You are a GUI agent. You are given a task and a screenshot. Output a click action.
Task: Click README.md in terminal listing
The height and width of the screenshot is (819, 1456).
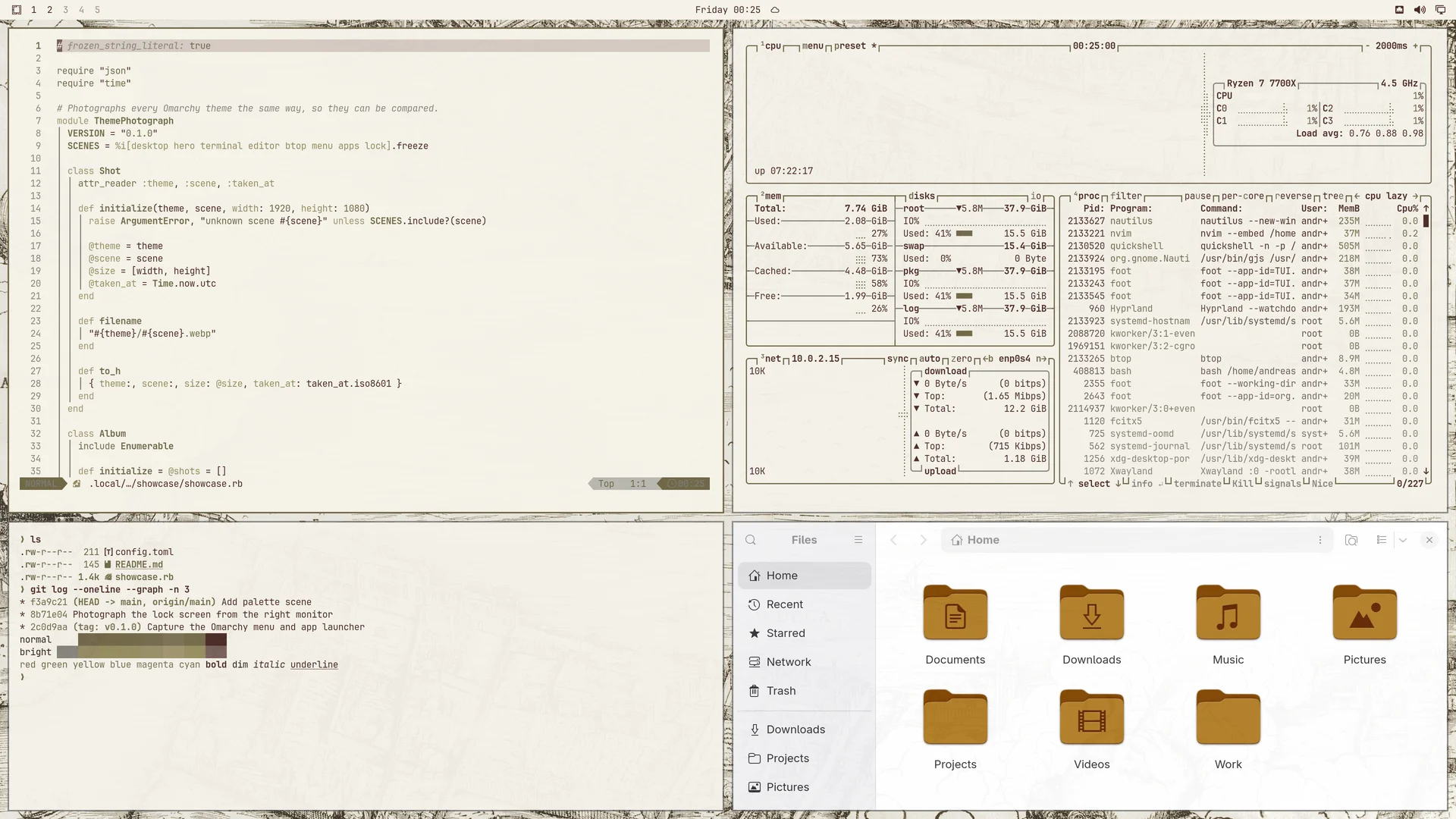coord(139,565)
